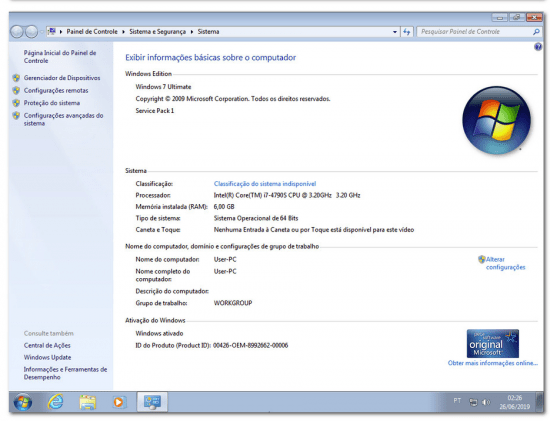Click the 6,00 GB memory value
This screenshot has width=550, height=421.
(x=224, y=207)
